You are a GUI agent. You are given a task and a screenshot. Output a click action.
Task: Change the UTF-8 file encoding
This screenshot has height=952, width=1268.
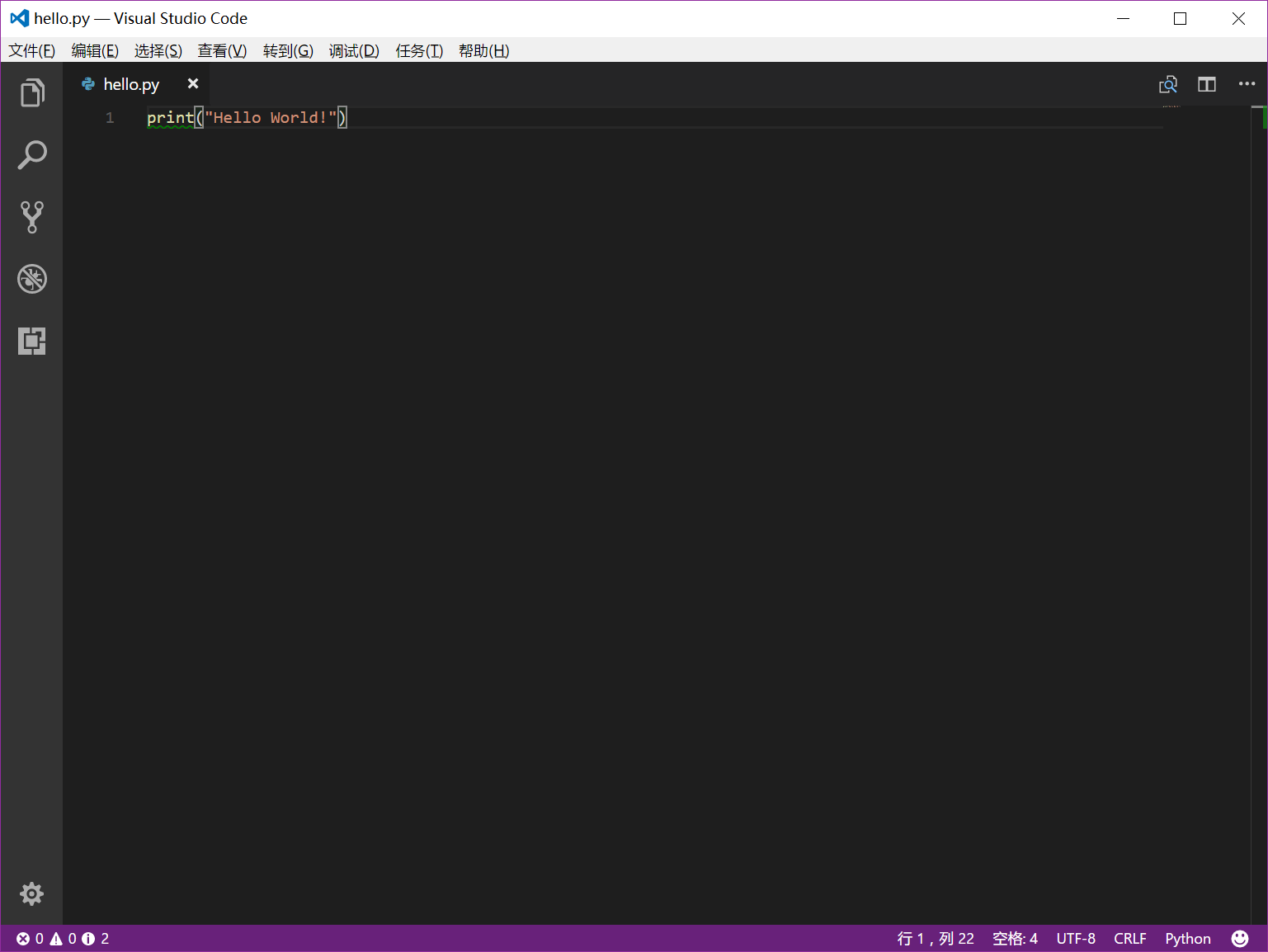coord(1075,939)
